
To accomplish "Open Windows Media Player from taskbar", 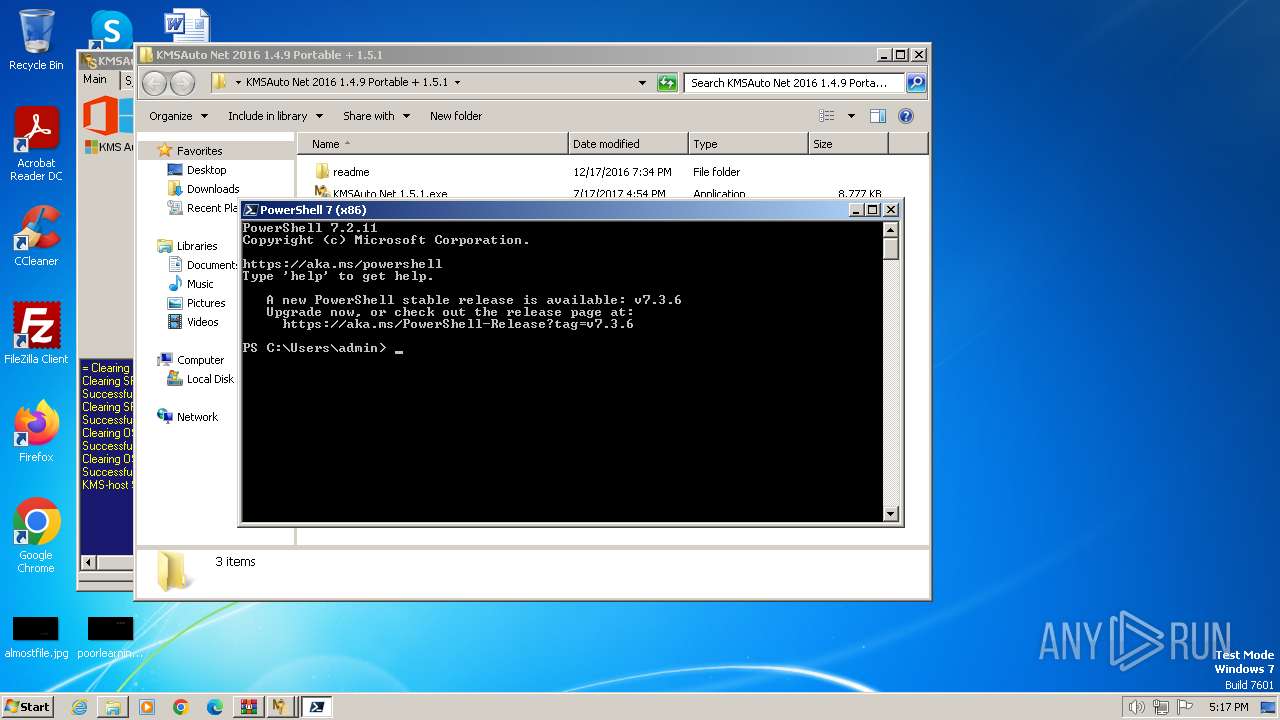I will pyautogui.click(x=147, y=707).
